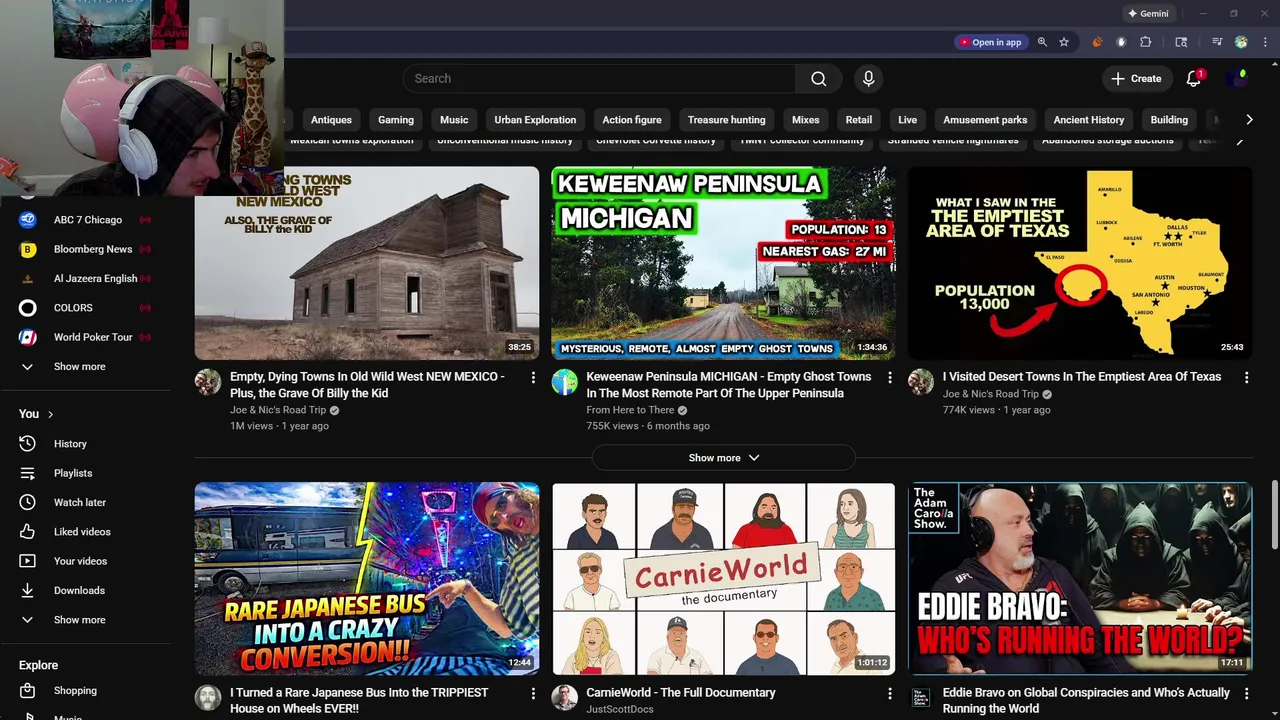The height and width of the screenshot is (720, 1280).
Task: Open options for Keweenaw Peninsula video
Action: tap(890, 378)
